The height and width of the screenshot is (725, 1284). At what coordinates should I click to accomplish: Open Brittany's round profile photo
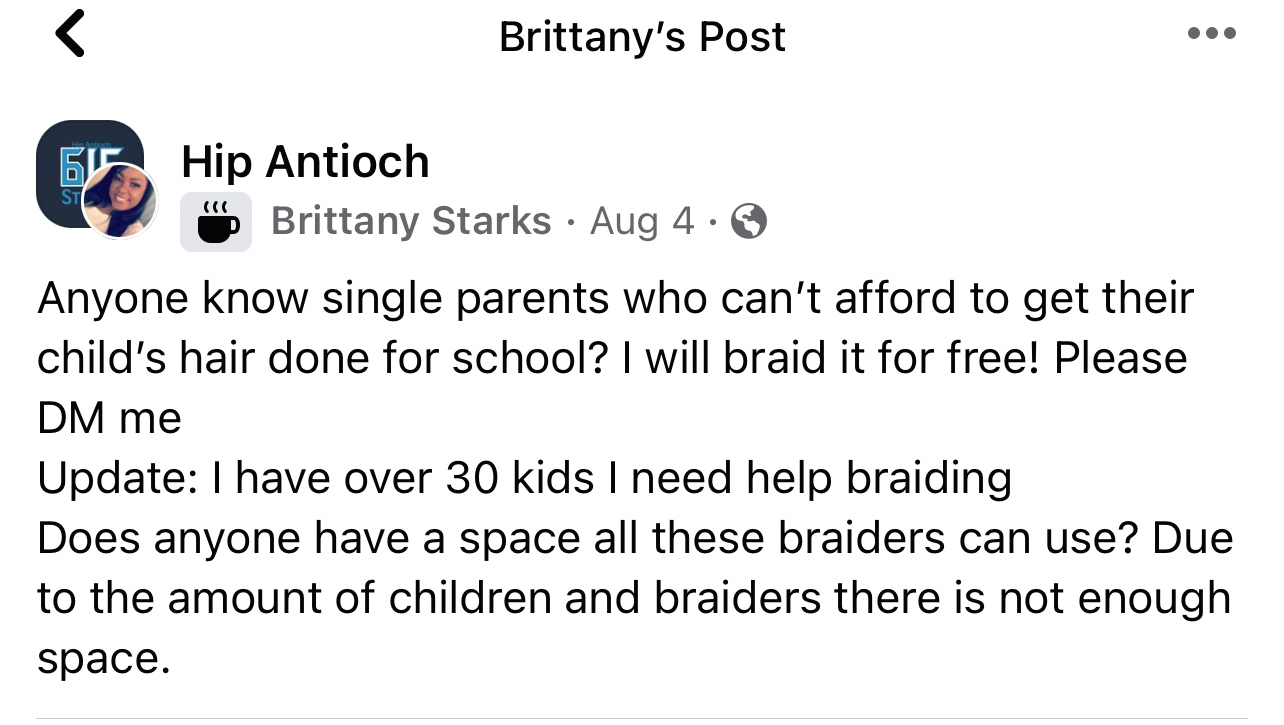coord(119,201)
